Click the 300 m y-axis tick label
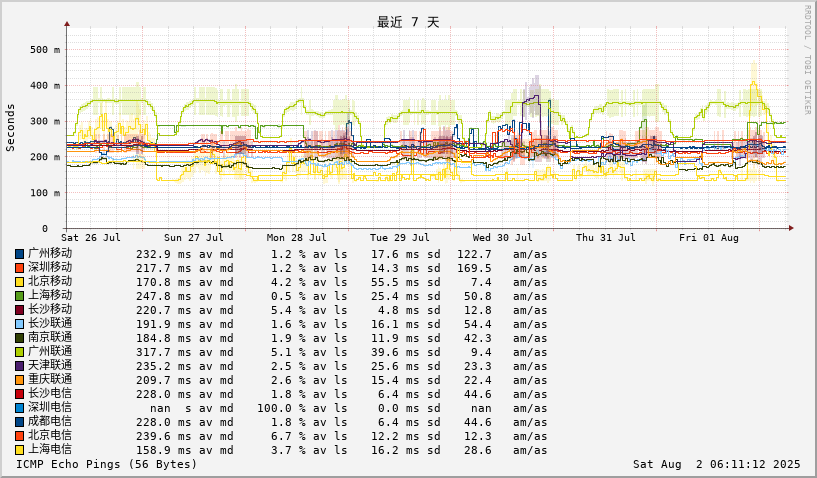 pyautogui.click(x=45, y=121)
